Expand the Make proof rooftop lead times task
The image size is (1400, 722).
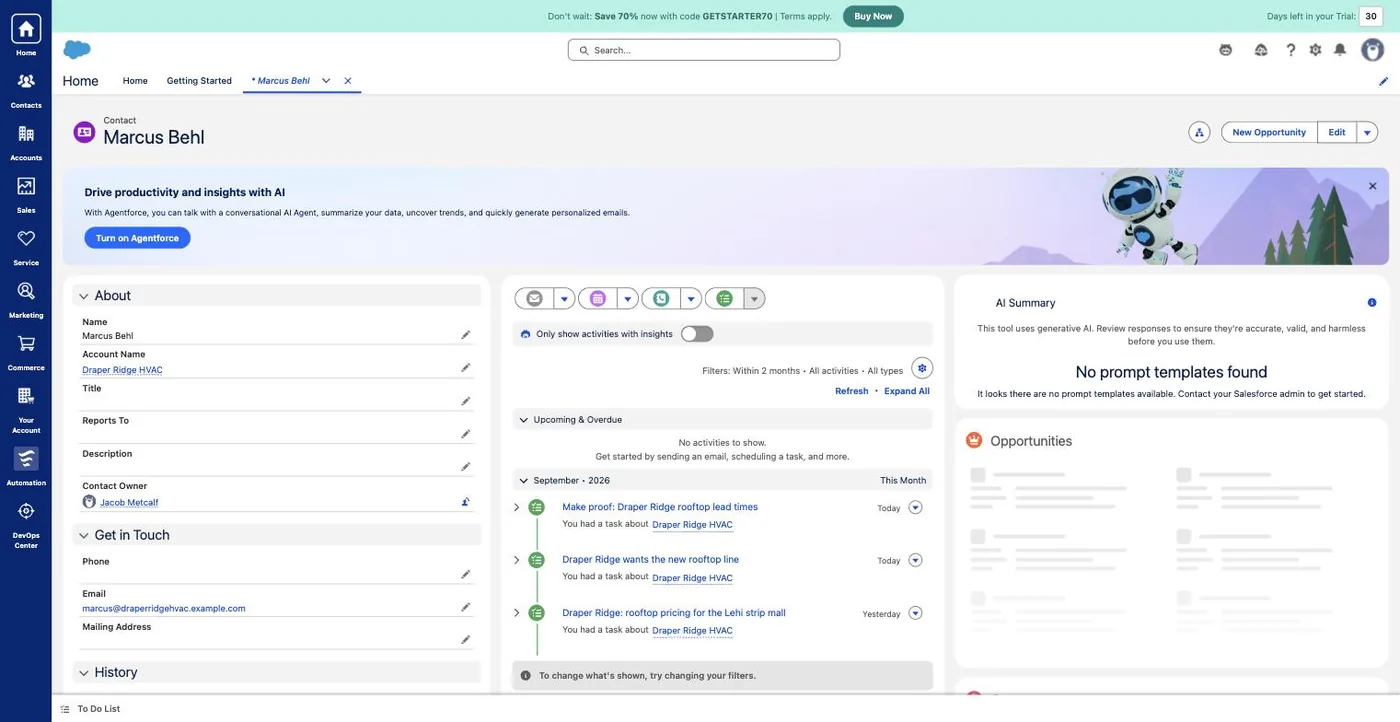pos(516,507)
